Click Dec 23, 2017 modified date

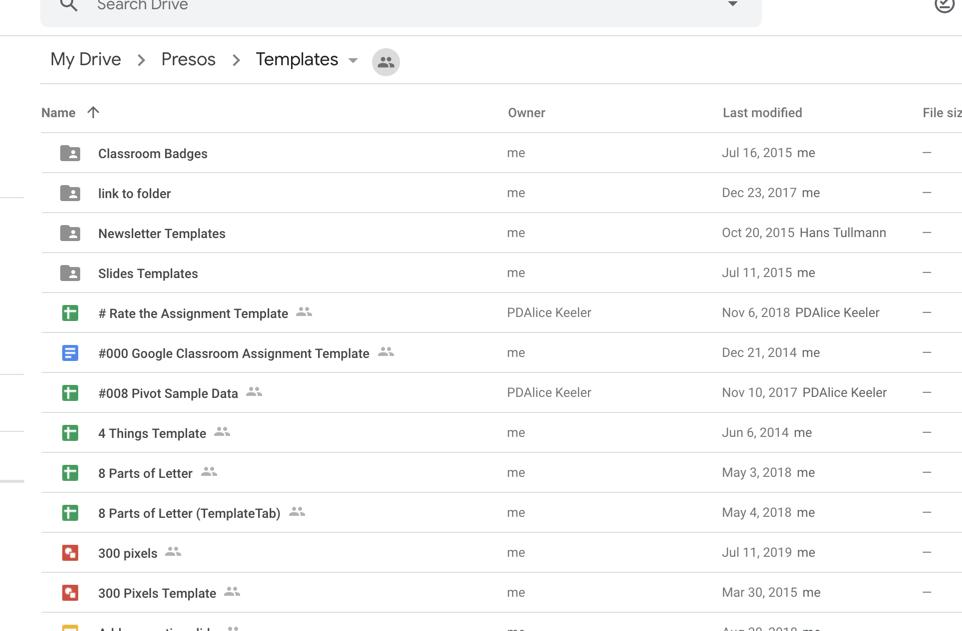759,193
